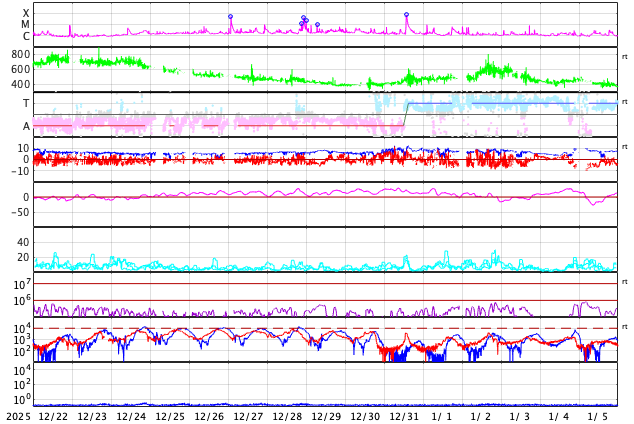This screenshot has width=634, height=424.
Task: Click the -50 tick label on the axis
Action: pos(20,212)
